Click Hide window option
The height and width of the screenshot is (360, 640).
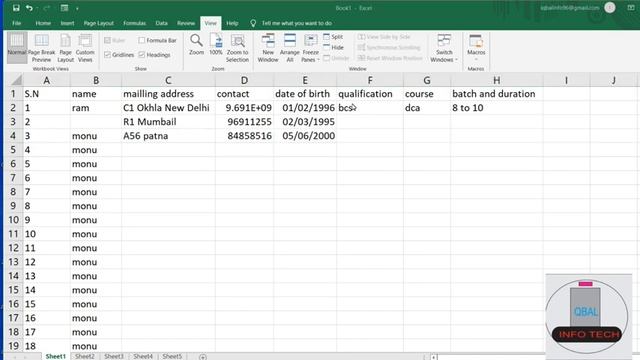pos(333,47)
